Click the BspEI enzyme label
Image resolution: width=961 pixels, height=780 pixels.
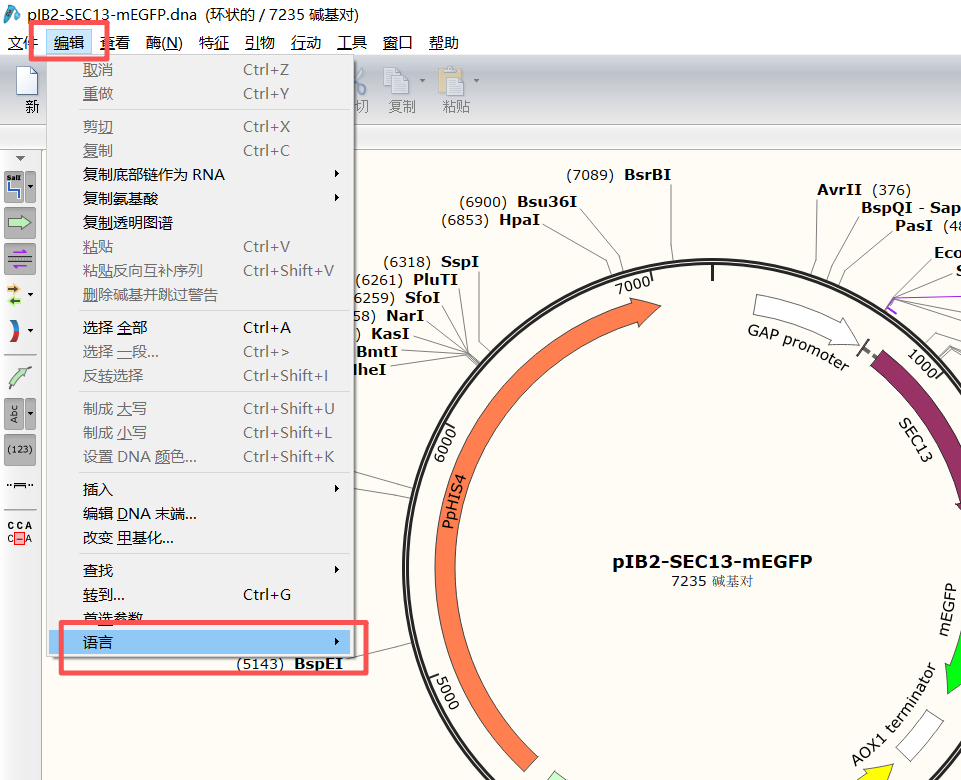(x=318, y=664)
